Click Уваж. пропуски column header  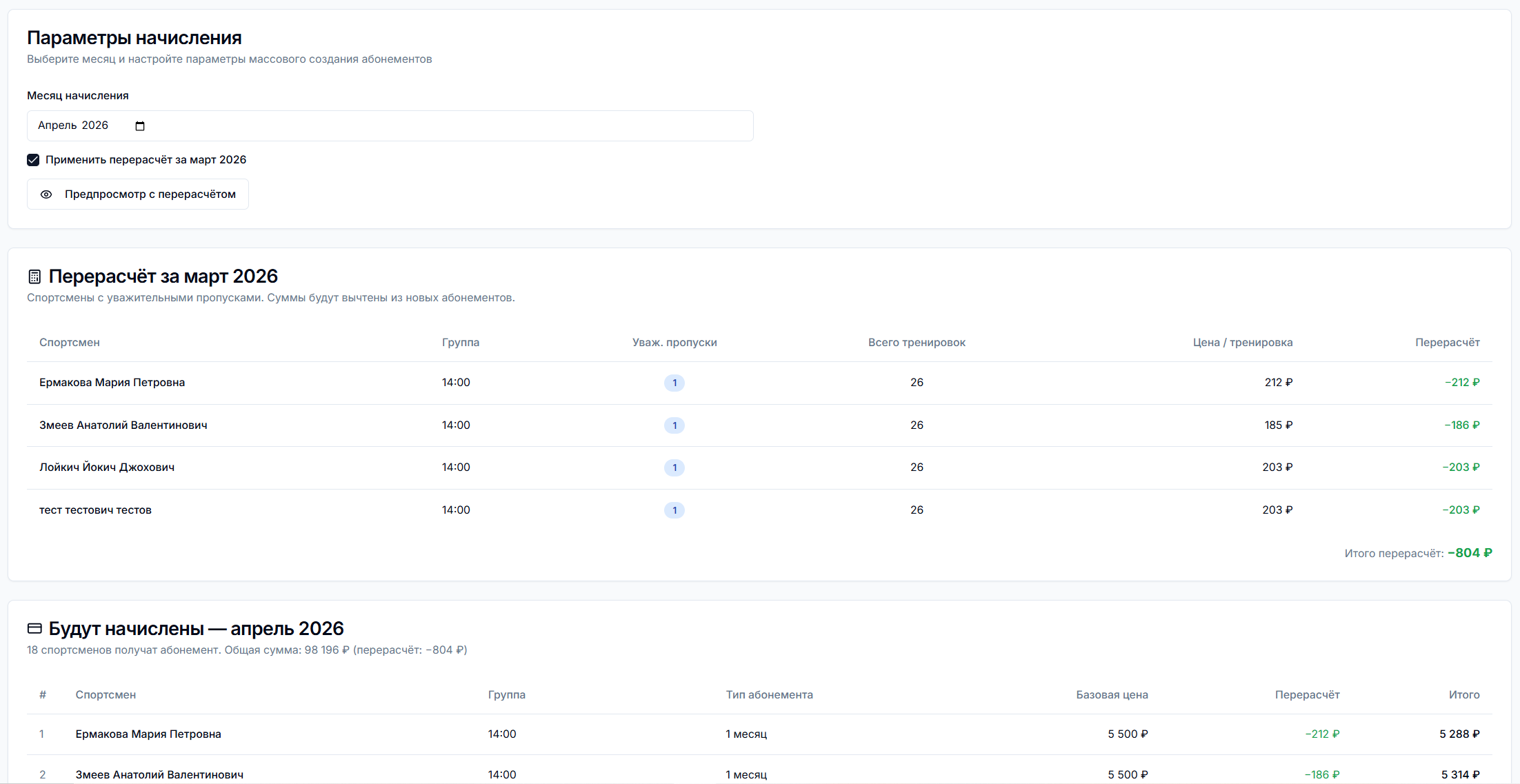[x=674, y=343]
